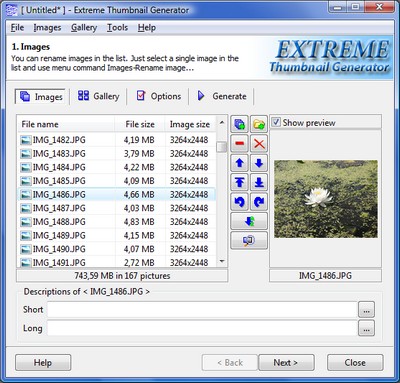Open the File menu
The height and width of the screenshot is (383, 400).
pos(17,28)
